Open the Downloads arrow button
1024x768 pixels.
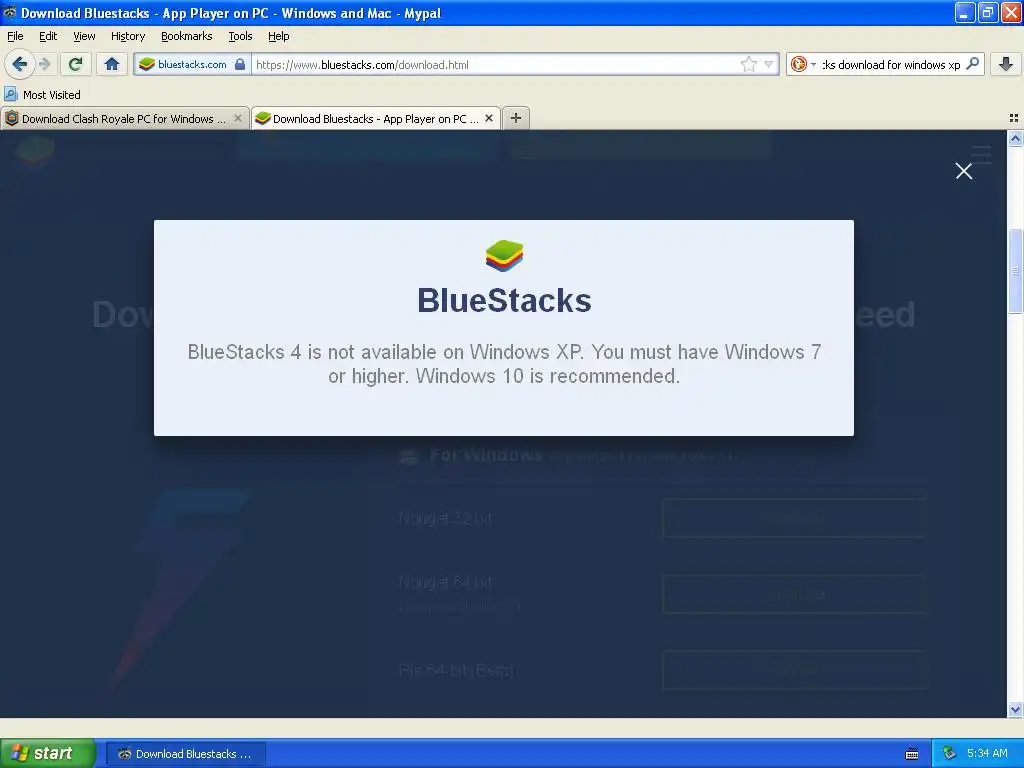coord(1006,64)
